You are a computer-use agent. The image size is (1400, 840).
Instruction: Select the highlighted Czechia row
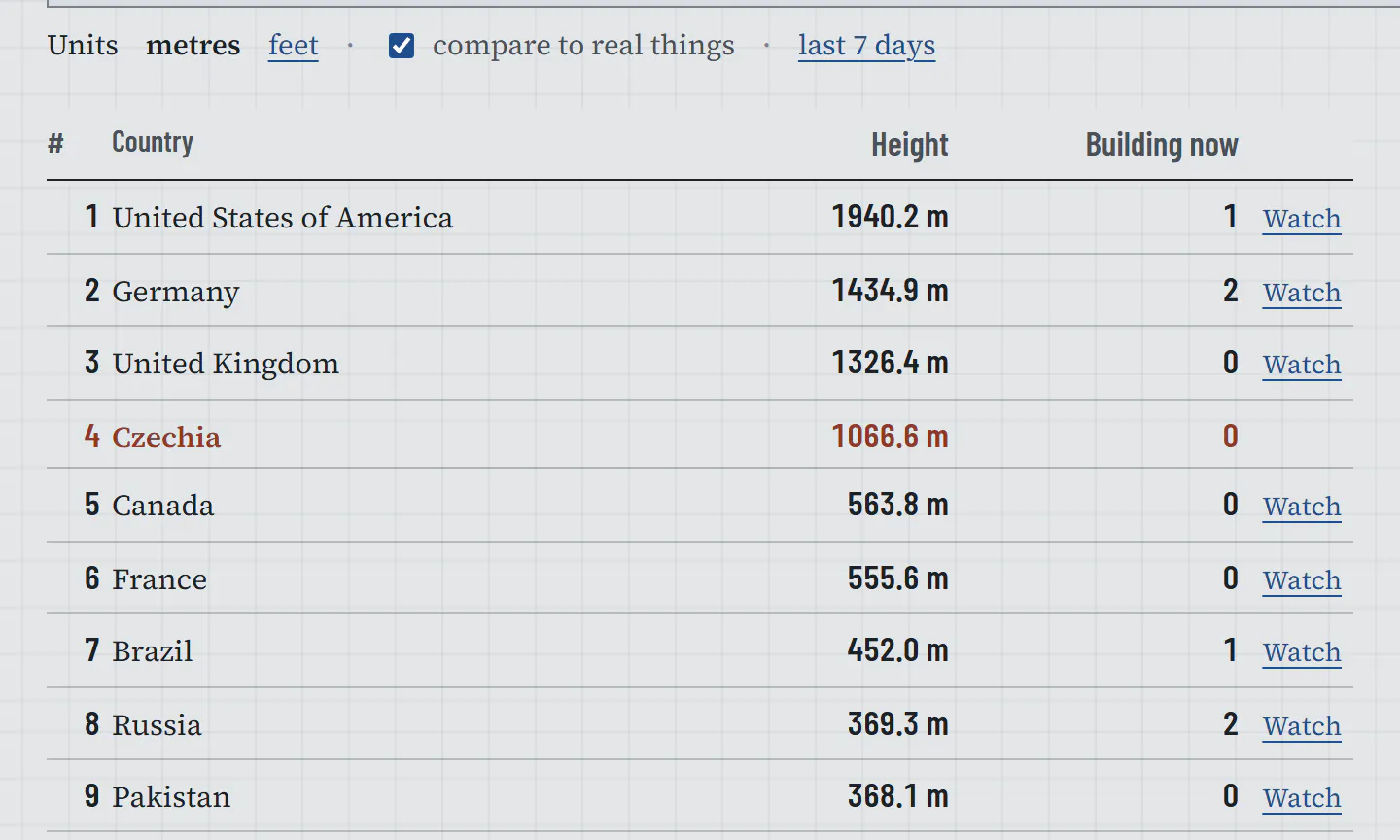[x=700, y=435]
